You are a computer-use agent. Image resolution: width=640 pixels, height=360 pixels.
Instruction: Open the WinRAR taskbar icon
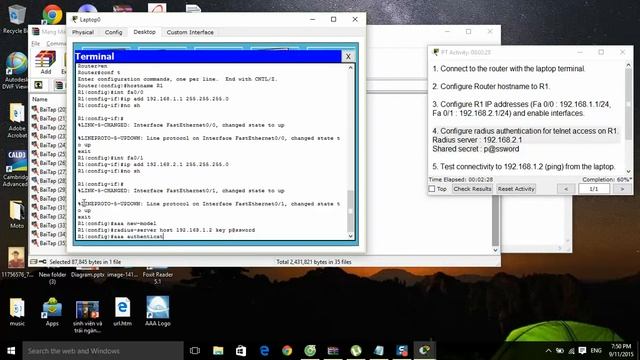(333, 351)
